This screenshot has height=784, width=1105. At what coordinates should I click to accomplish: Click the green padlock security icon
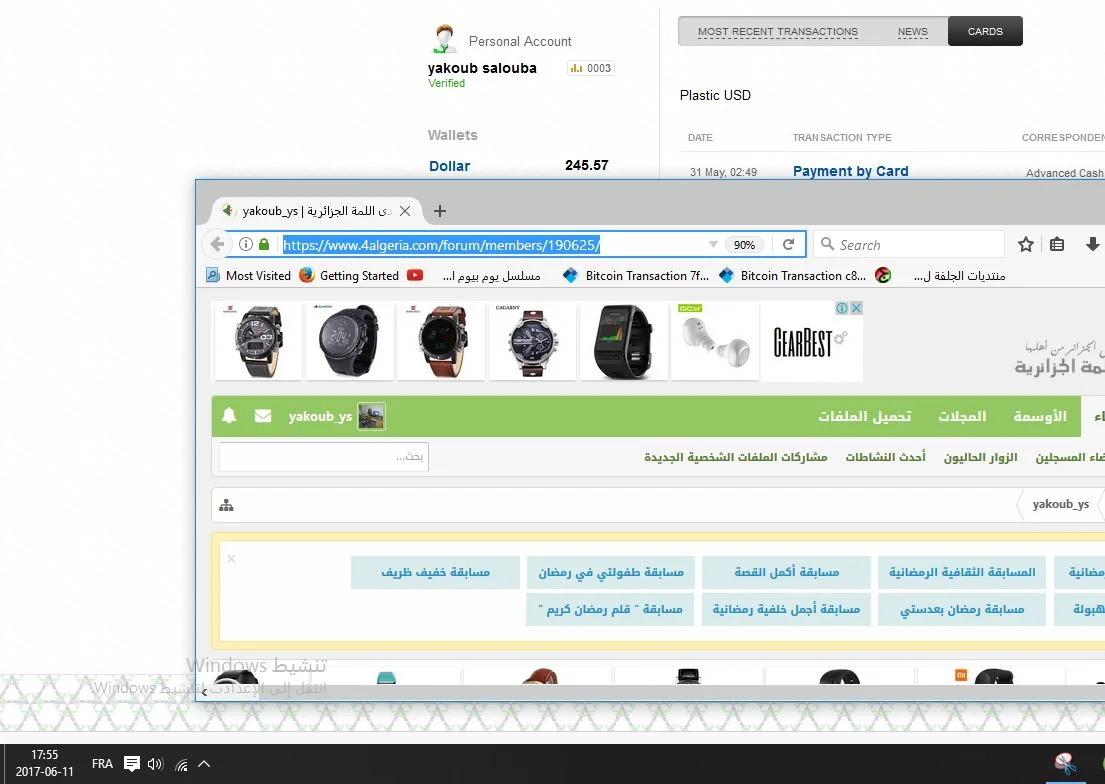(264, 245)
